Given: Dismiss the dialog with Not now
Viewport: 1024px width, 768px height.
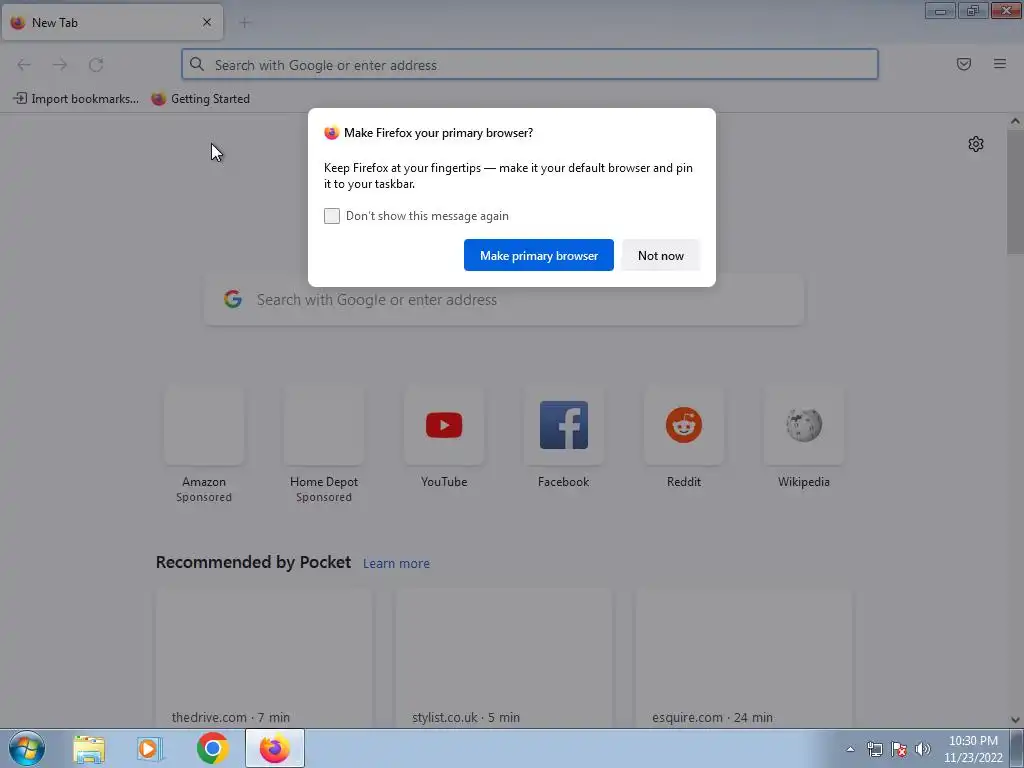Looking at the screenshot, I should [x=661, y=255].
